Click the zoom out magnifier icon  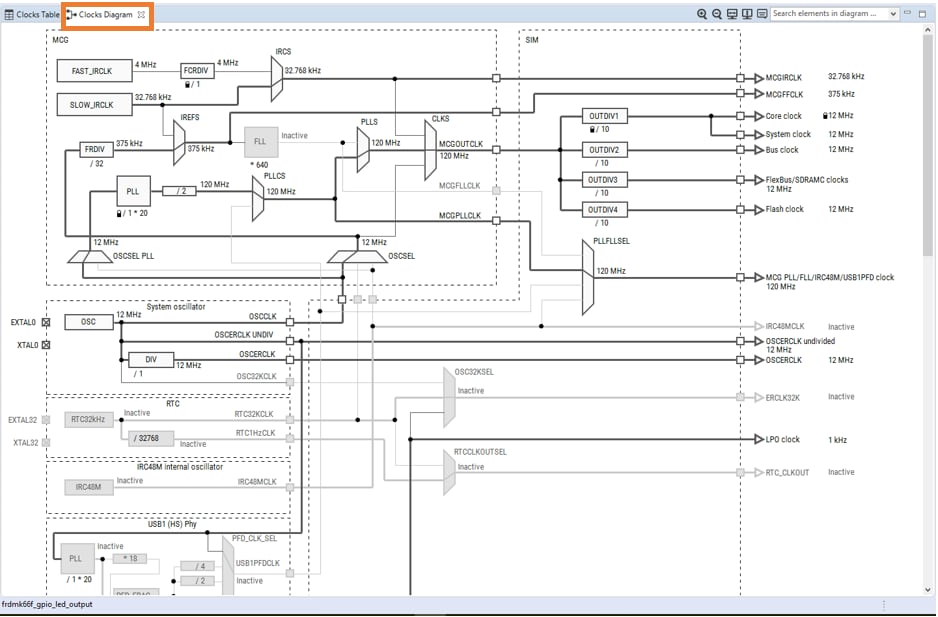point(717,14)
